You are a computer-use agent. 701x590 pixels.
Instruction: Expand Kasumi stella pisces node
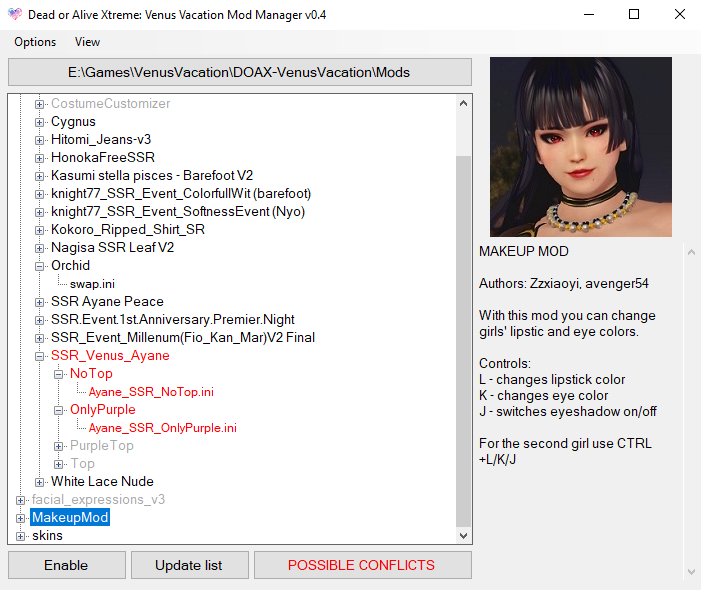[x=39, y=176]
